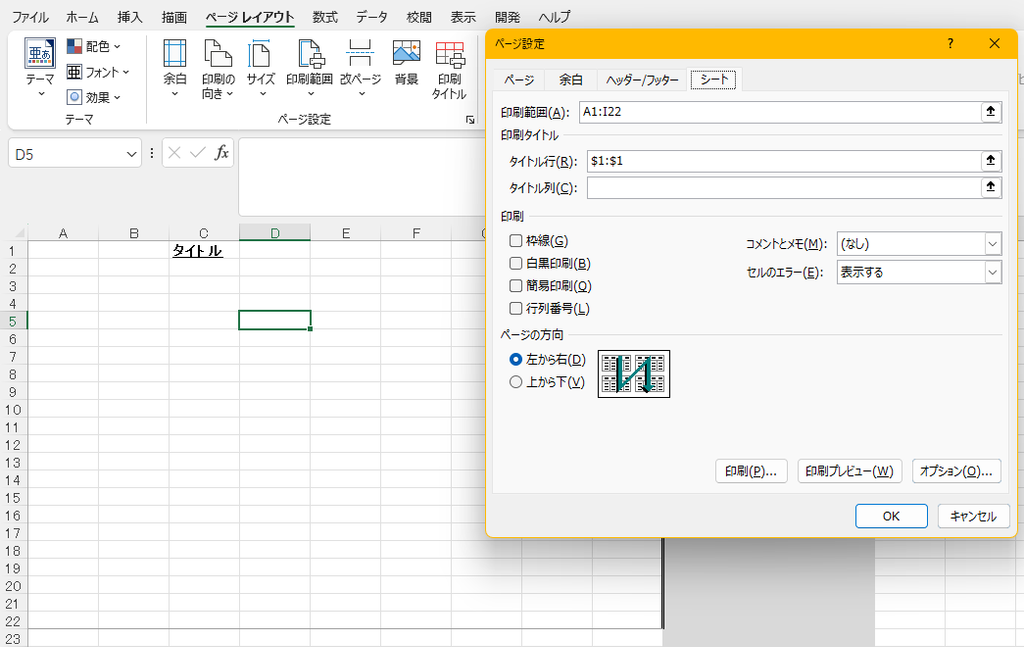Viewport: 1024px width, 647px height.
Task: Click the タイトル行 range picker arrow
Action: (x=991, y=161)
